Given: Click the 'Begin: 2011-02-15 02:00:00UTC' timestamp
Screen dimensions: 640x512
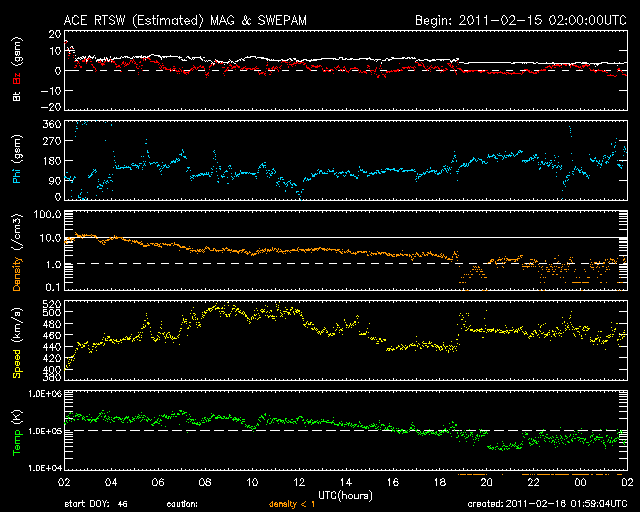Looking at the screenshot, I should click(521, 20).
